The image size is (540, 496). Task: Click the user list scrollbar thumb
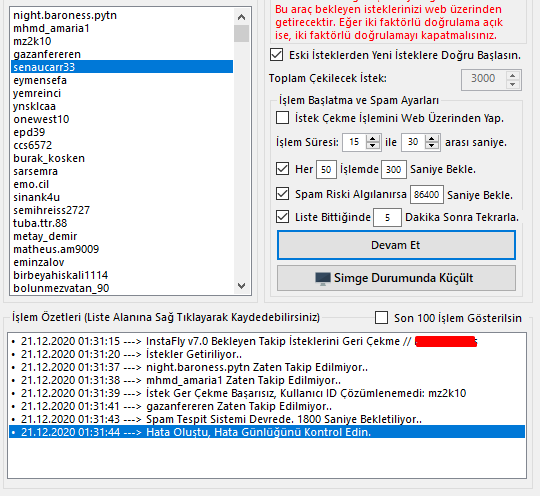pyautogui.click(x=241, y=33)
